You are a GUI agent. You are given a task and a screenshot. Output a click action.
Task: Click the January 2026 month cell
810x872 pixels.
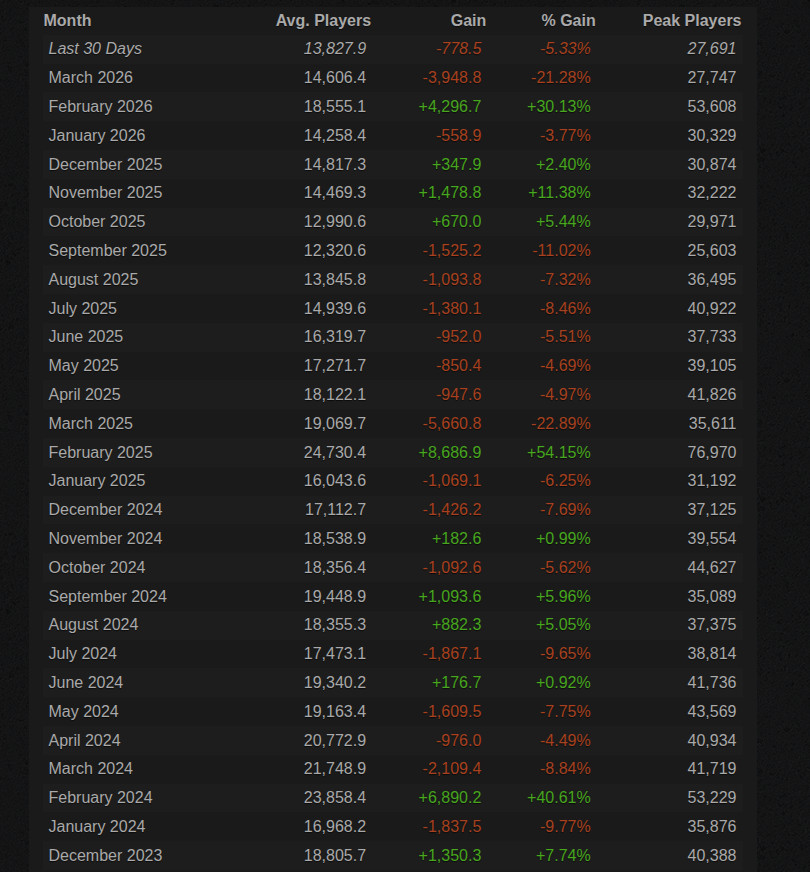(97, 136)
